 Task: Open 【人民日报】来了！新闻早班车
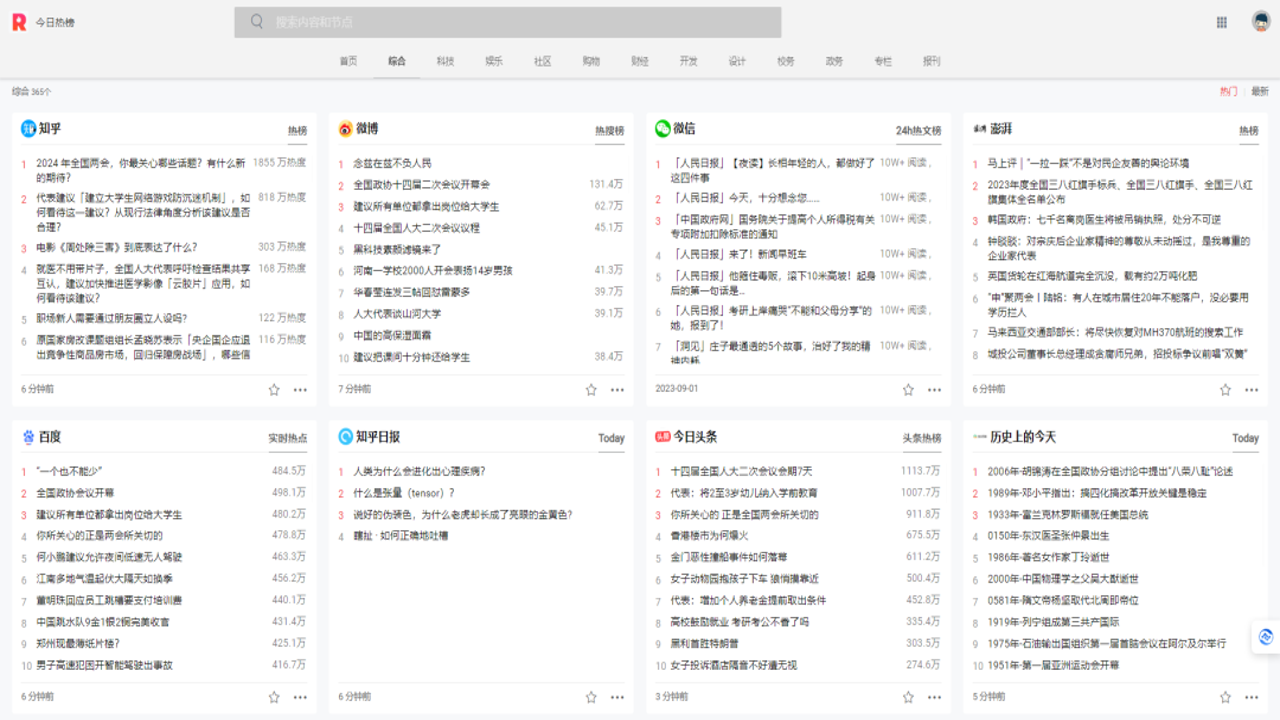739,254
